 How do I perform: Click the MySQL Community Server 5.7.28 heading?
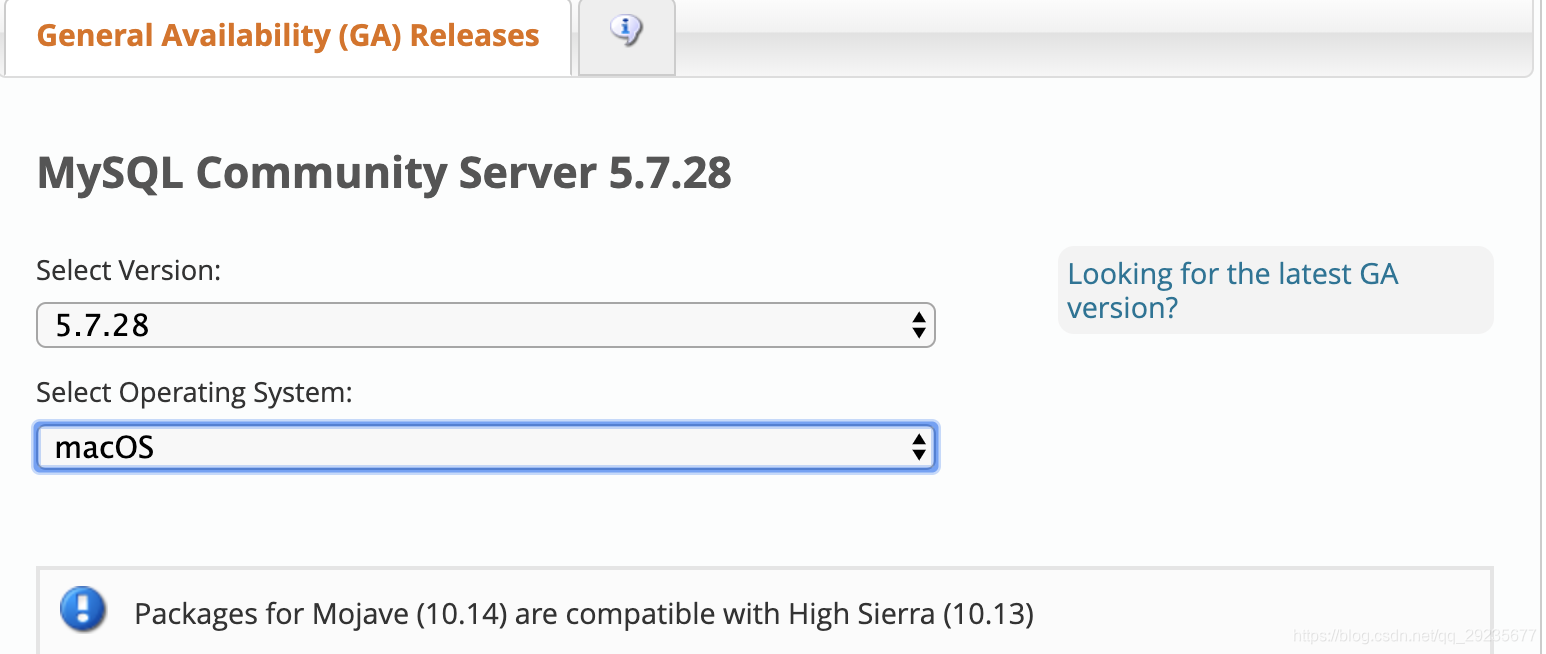(x=383, y=172)
